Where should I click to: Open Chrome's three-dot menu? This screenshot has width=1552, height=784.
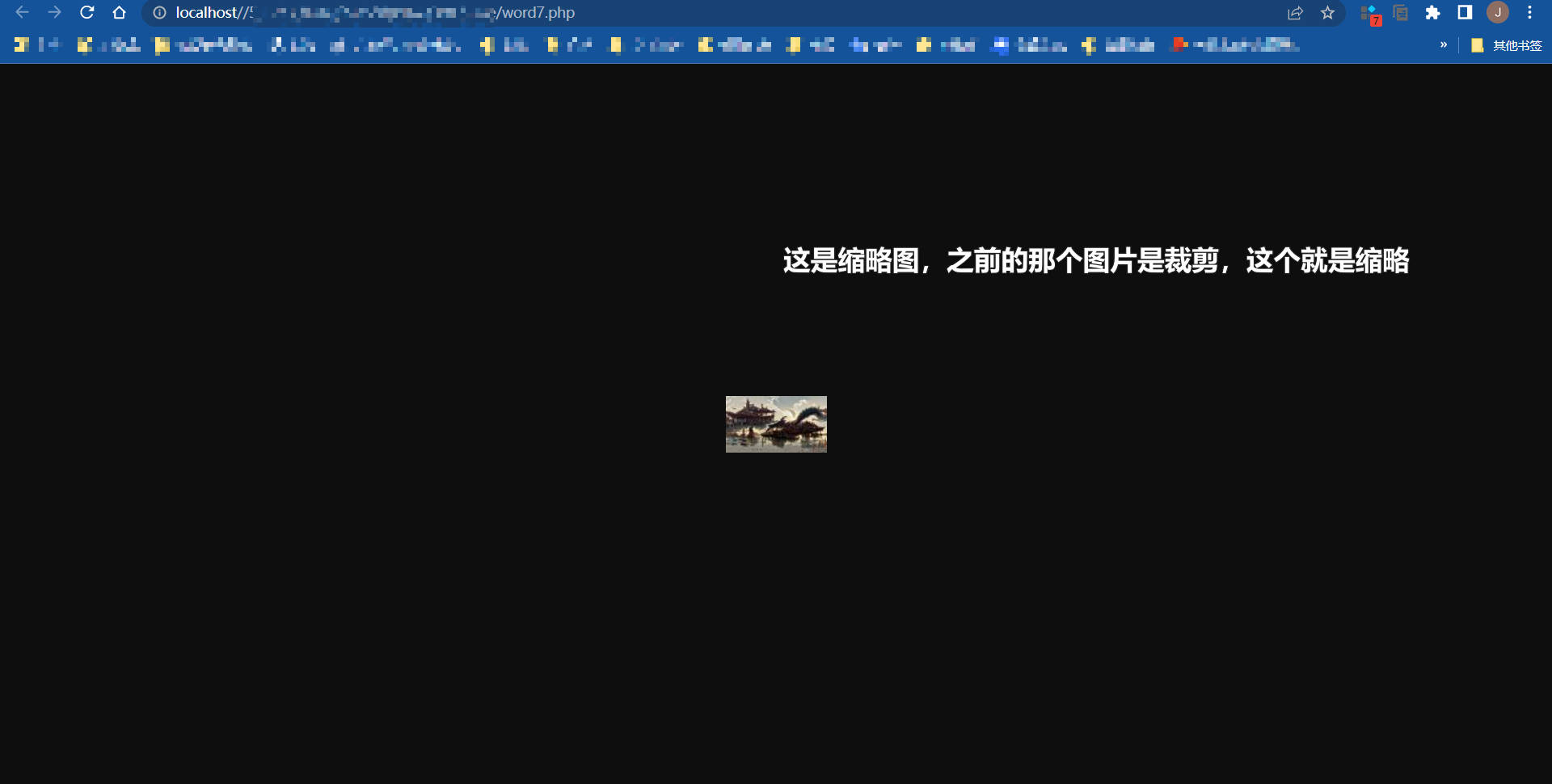(x=1529, y=13)
